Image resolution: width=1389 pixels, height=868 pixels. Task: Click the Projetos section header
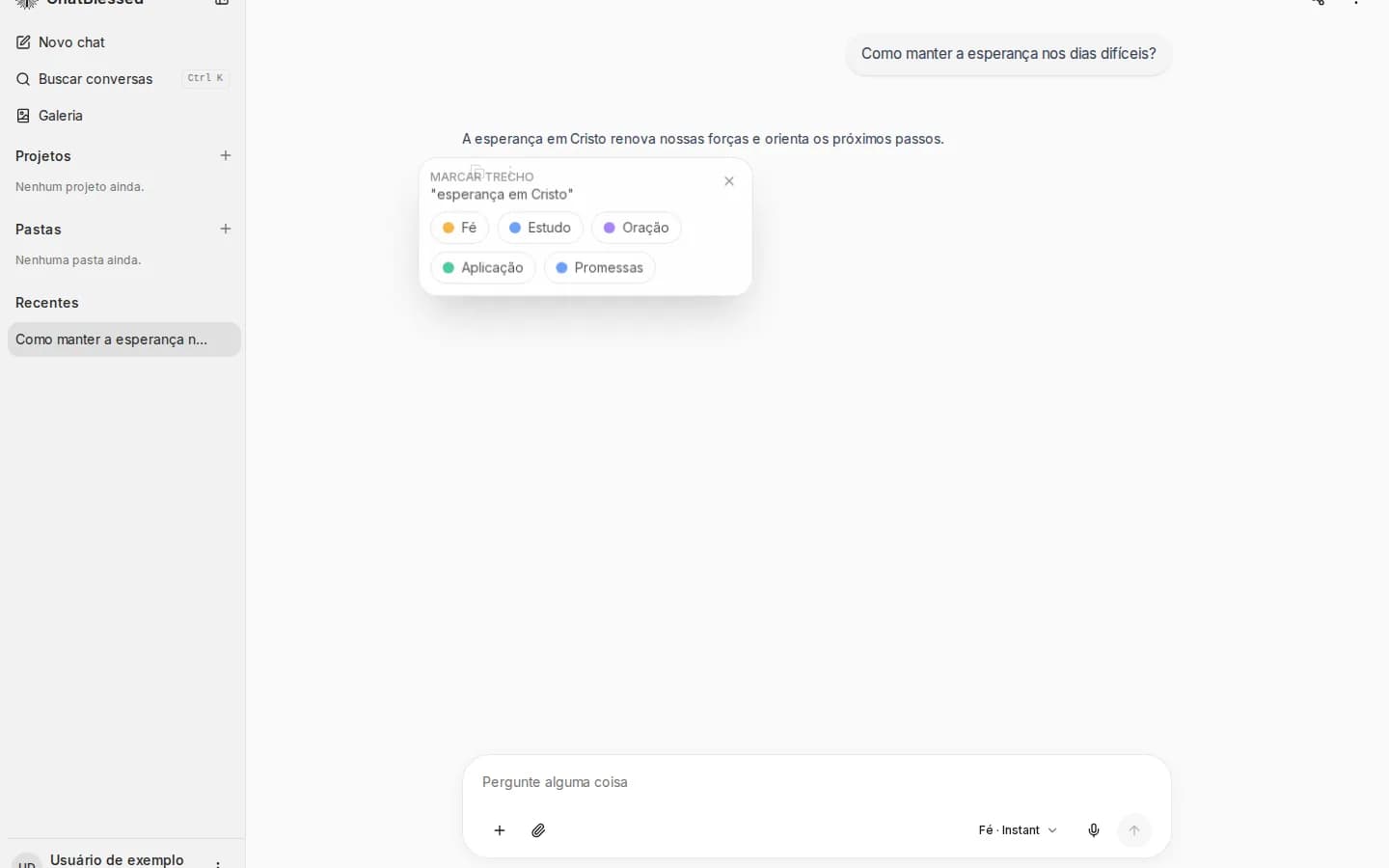pos(43,156)
